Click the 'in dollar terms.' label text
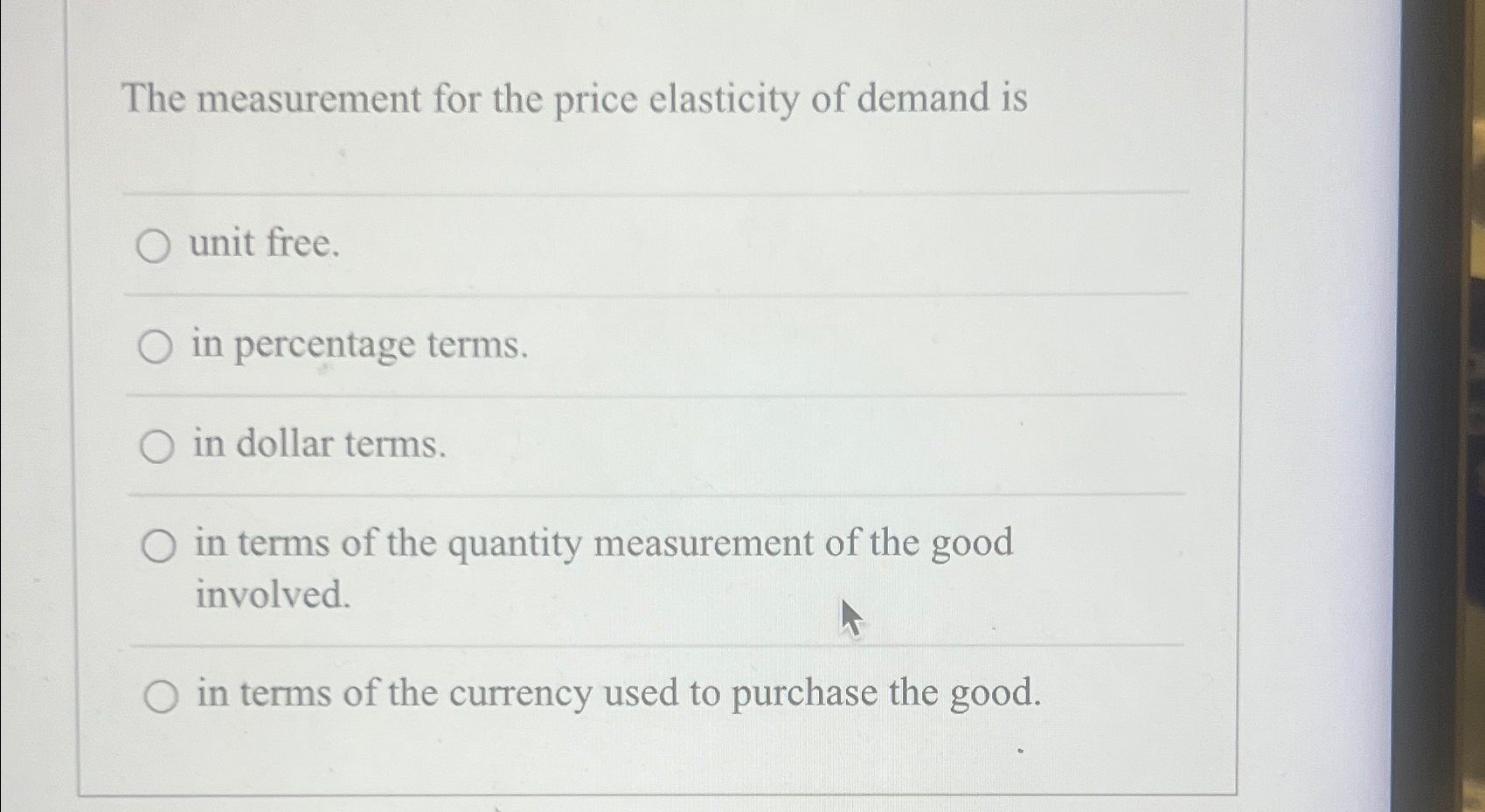 [320, 446]
